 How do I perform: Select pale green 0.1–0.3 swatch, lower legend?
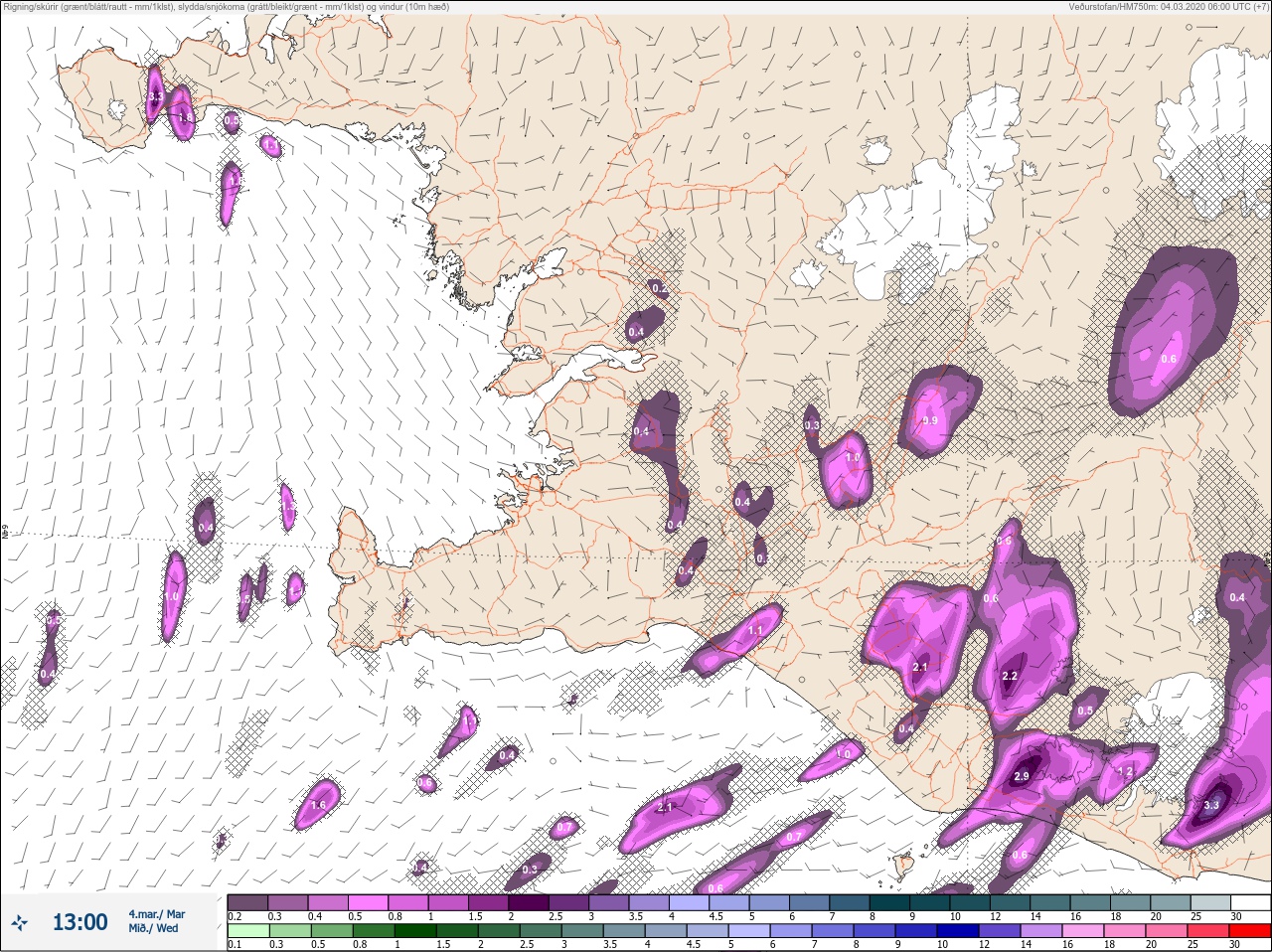pyautogui.click(x=247, y=931)
